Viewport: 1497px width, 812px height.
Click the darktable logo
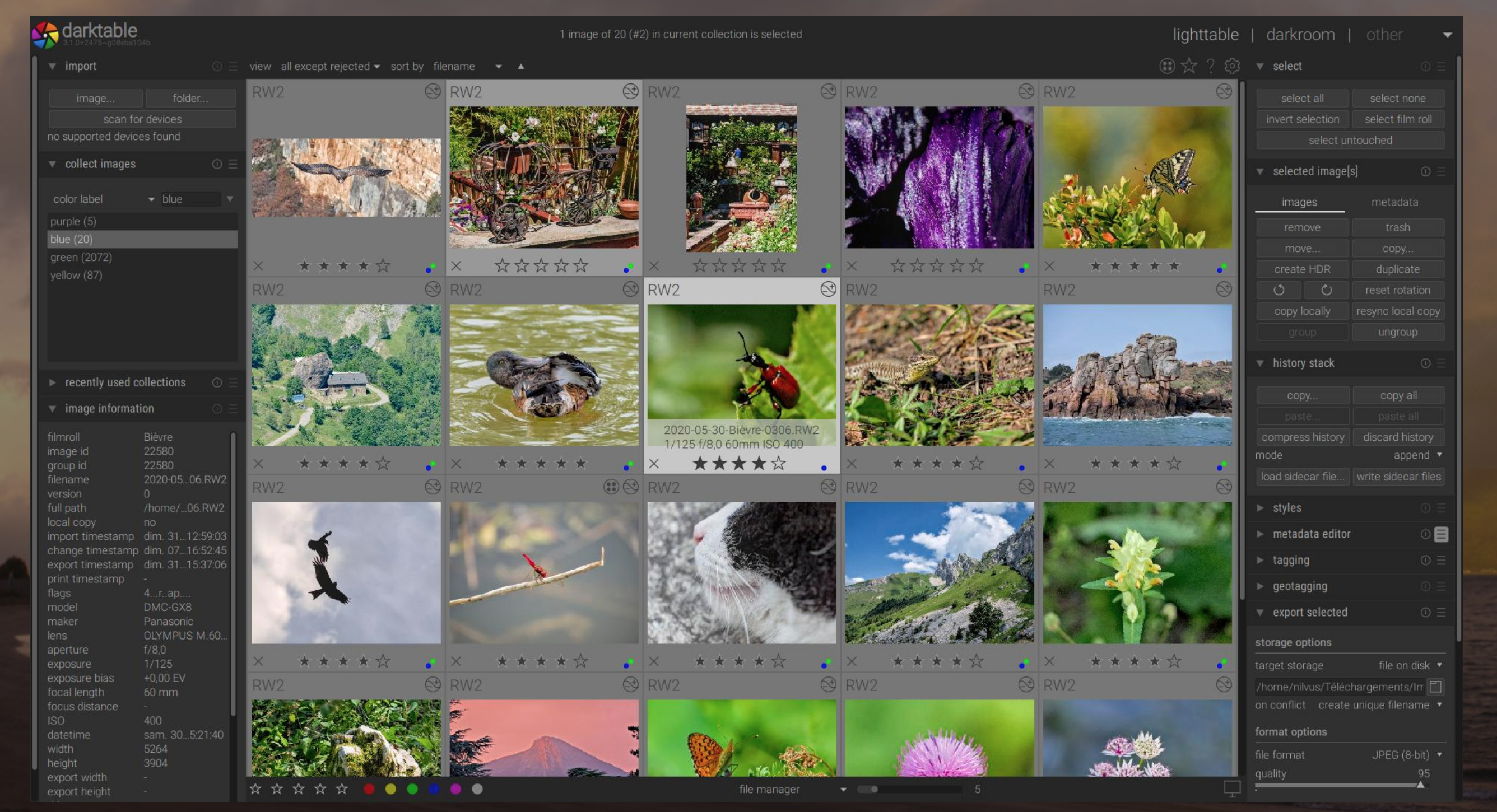tap(45, 35)
